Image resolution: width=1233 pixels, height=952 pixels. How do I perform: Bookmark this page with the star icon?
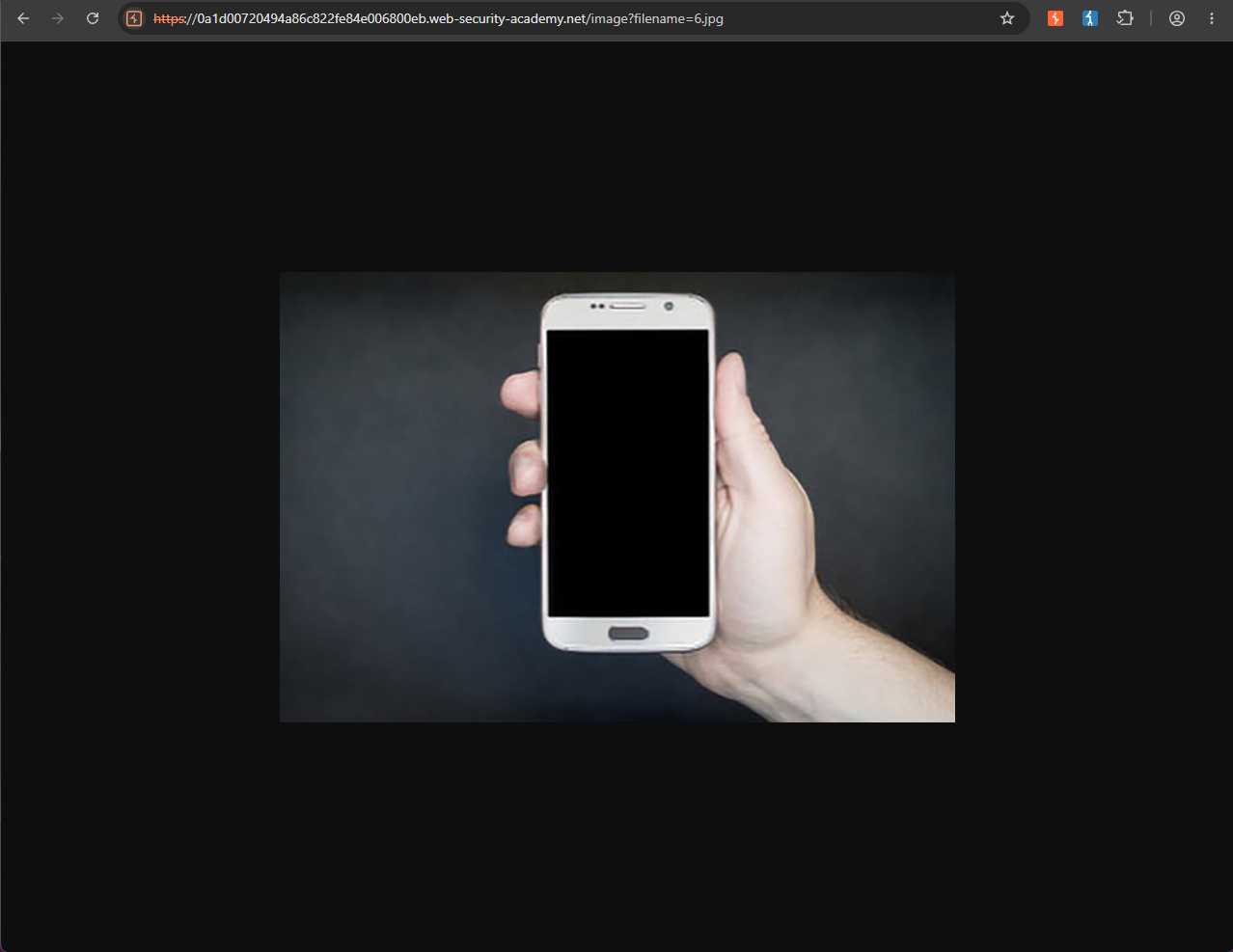1007,18
